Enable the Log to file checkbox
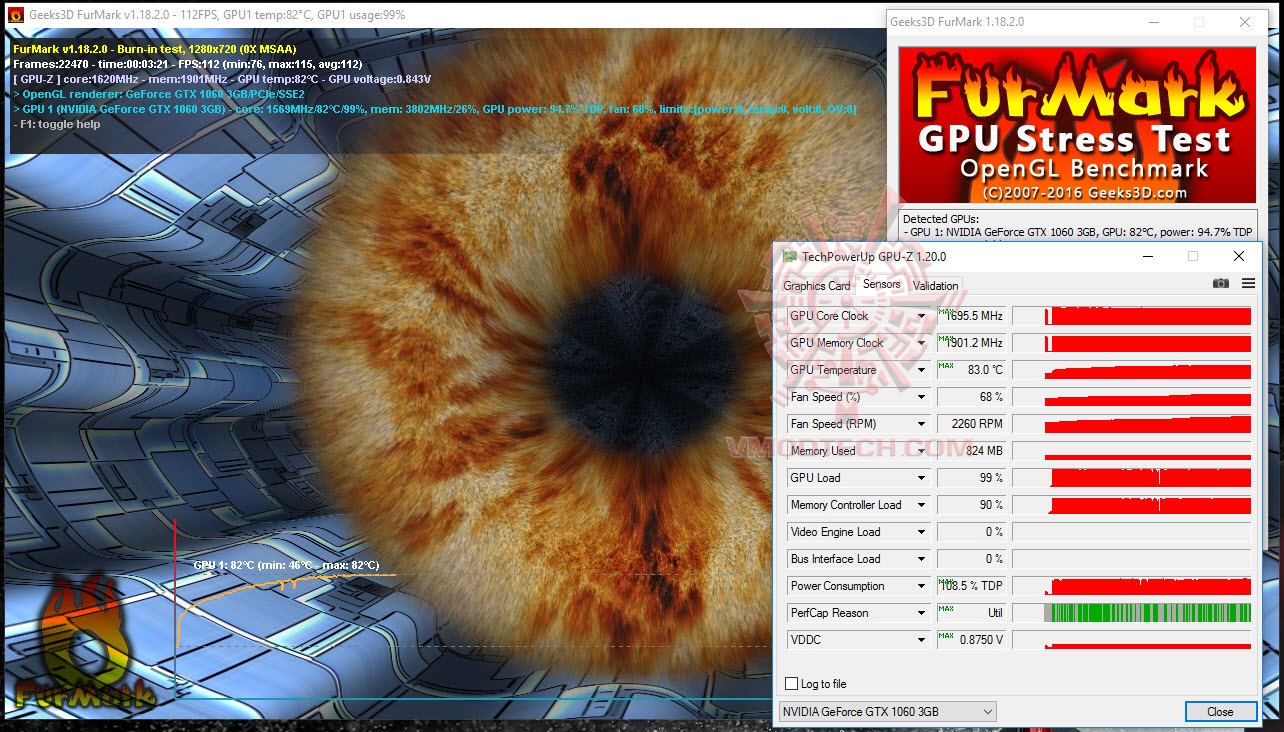 point(792,684)
